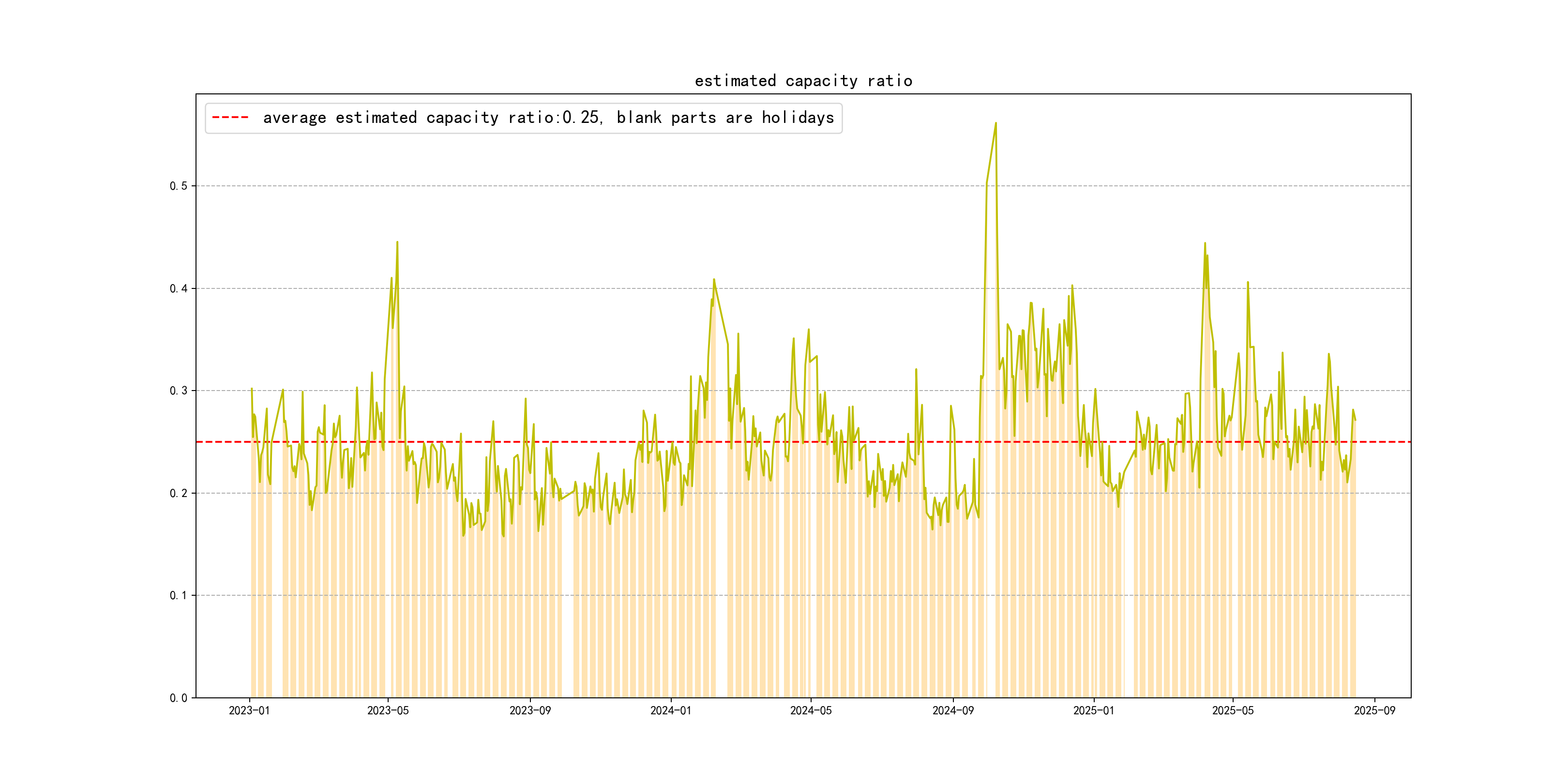Click the 2023-09 x-axis tick label
Image resolution: width=1568 pixels, height=784 pixels.
pos(529,710)
